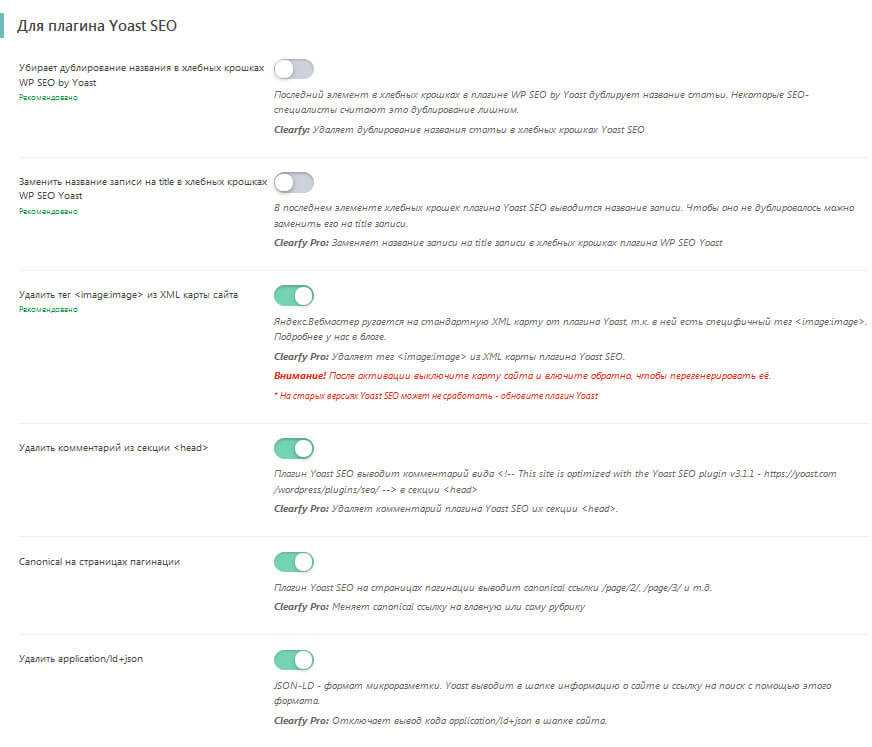The width and height of the screenshot is (872, 747).
Task: Switch off the remove application/ld+json toggle
Action: 293,659
